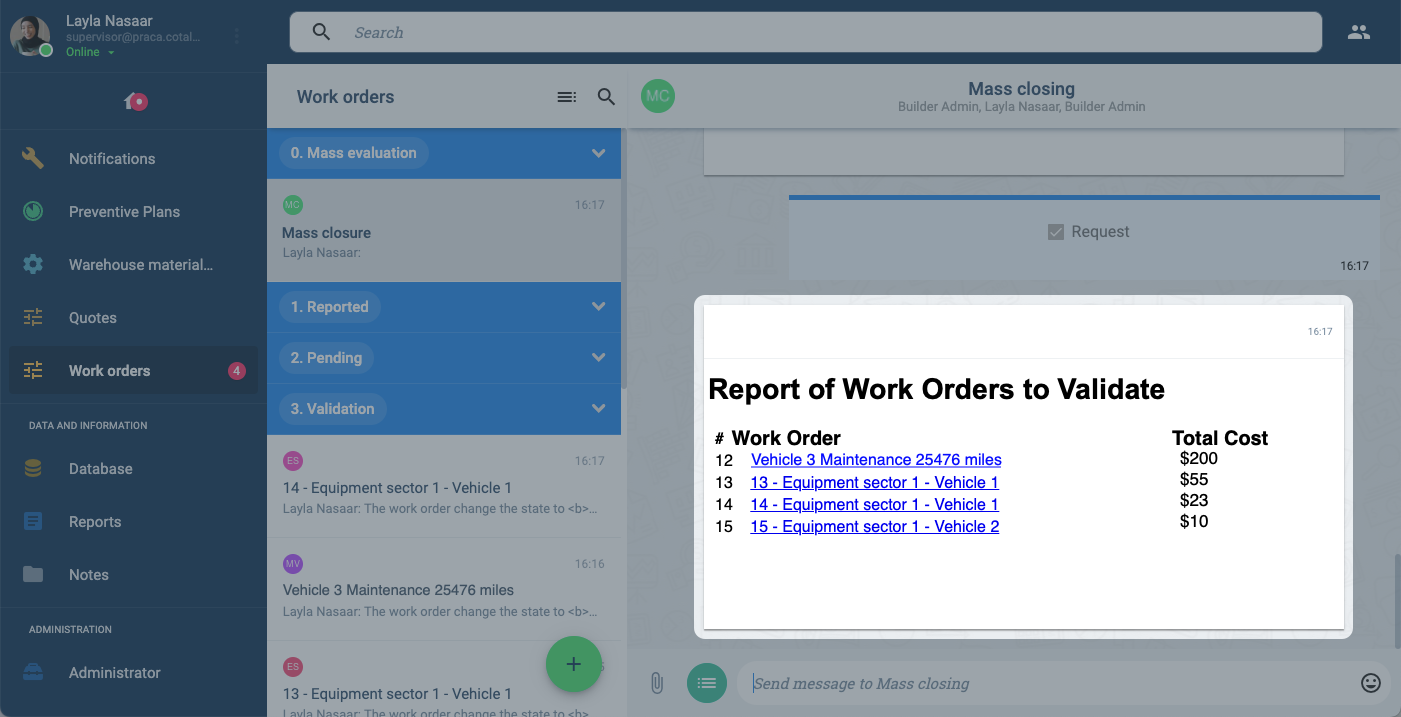Click search icon in Work orders header
Viewport: 1401px width, 717px height.
(606, 97)
